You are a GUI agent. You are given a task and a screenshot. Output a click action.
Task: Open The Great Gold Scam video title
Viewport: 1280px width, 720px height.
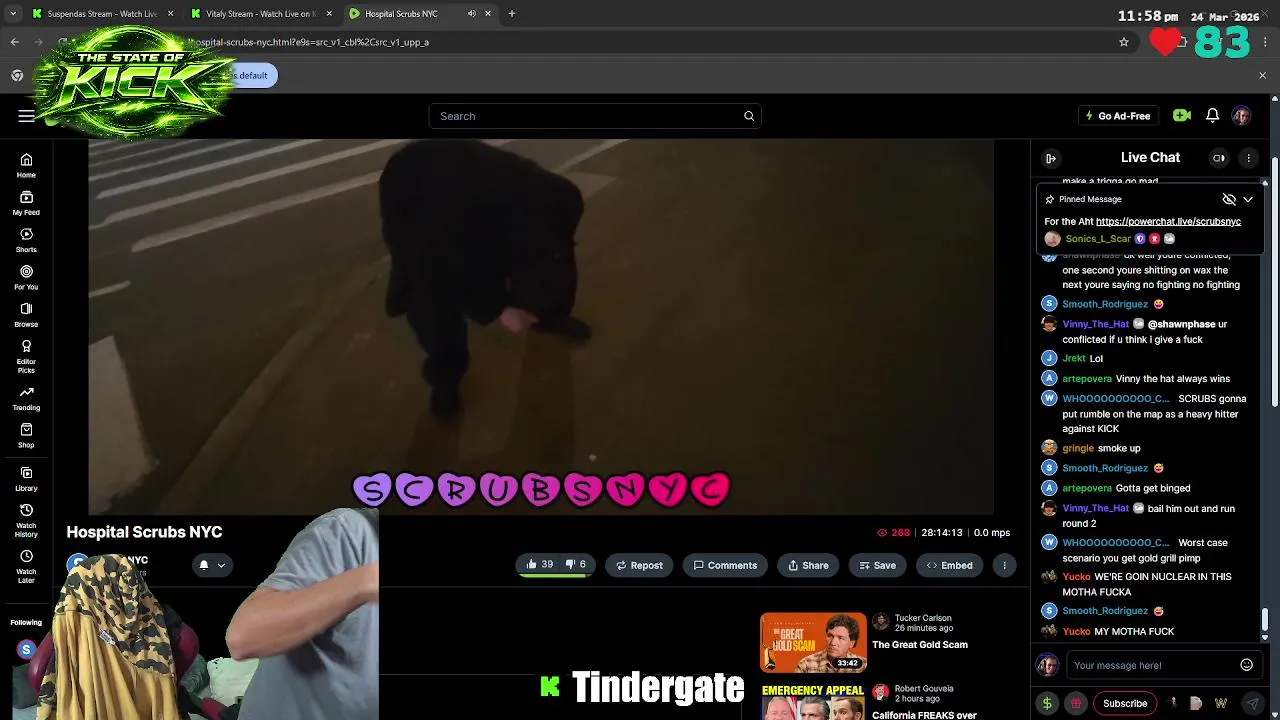point(920,645)
